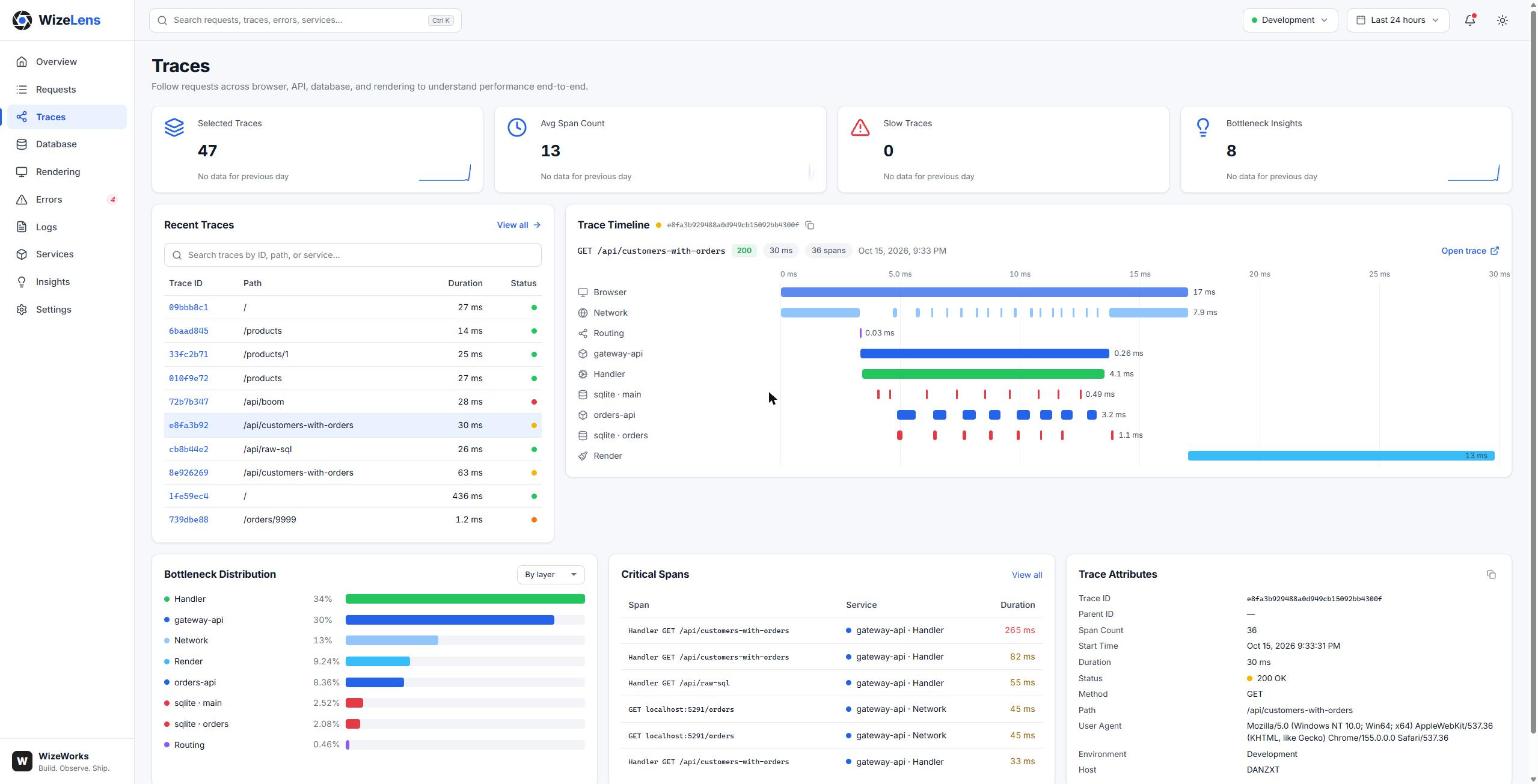This screenshot has height=784, width=1538.
Task: Click the 265 ms critical span duration
Action: 1020,631
